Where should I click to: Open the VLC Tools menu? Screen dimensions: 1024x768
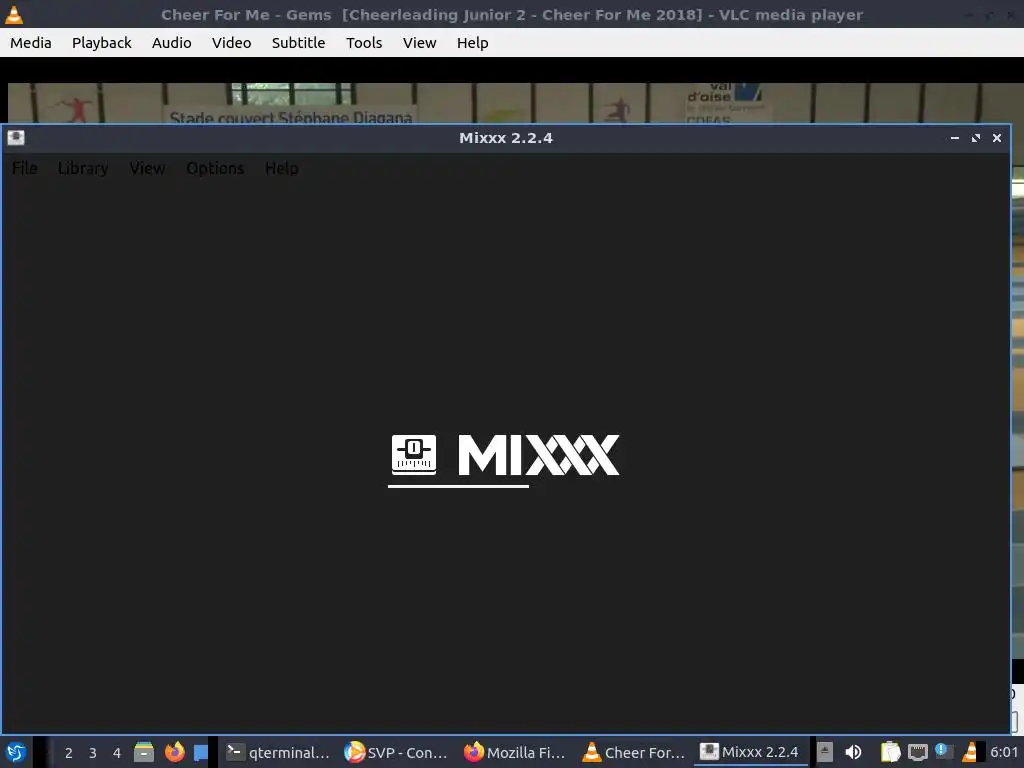[x=364, y=43]
